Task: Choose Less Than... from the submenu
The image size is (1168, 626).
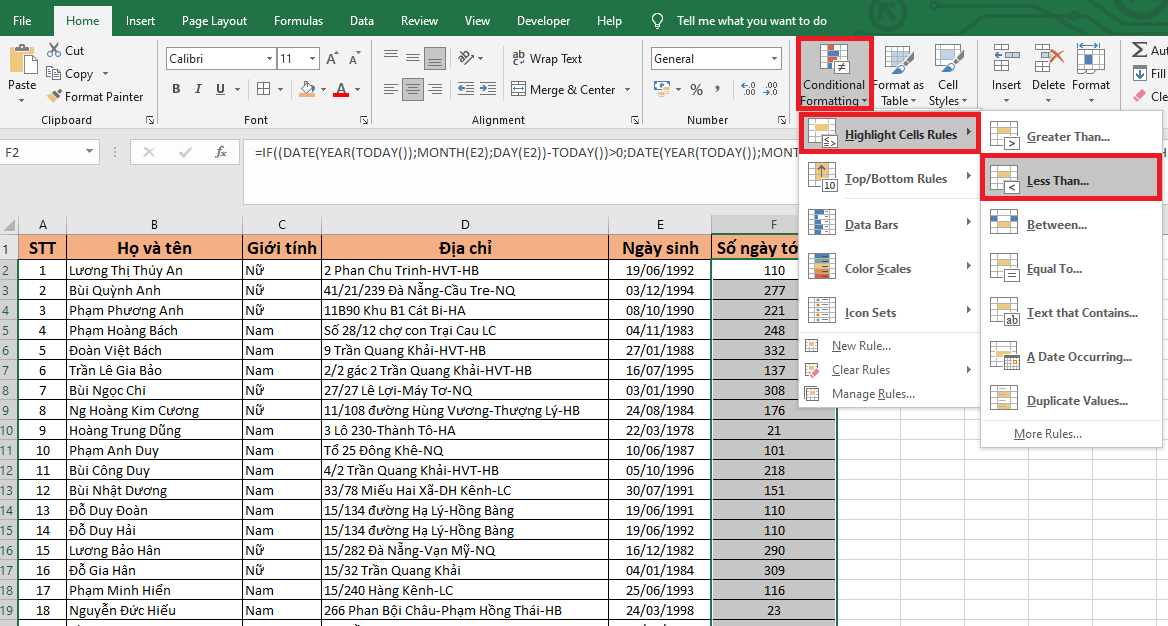Action: 1057,181
